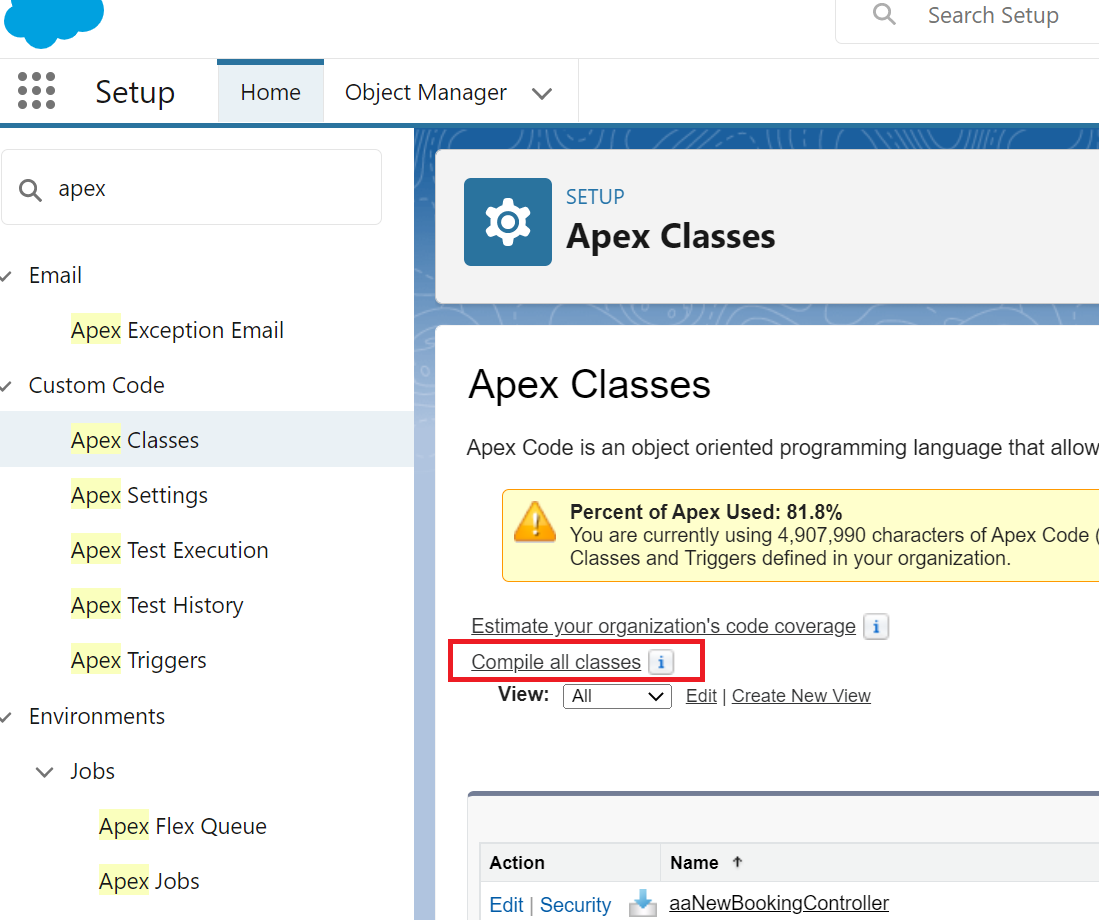This screenshot has width=1100, height=920.
Task: Open the Object Manager dropdown chevron
Action: click(x=542, y=93)
